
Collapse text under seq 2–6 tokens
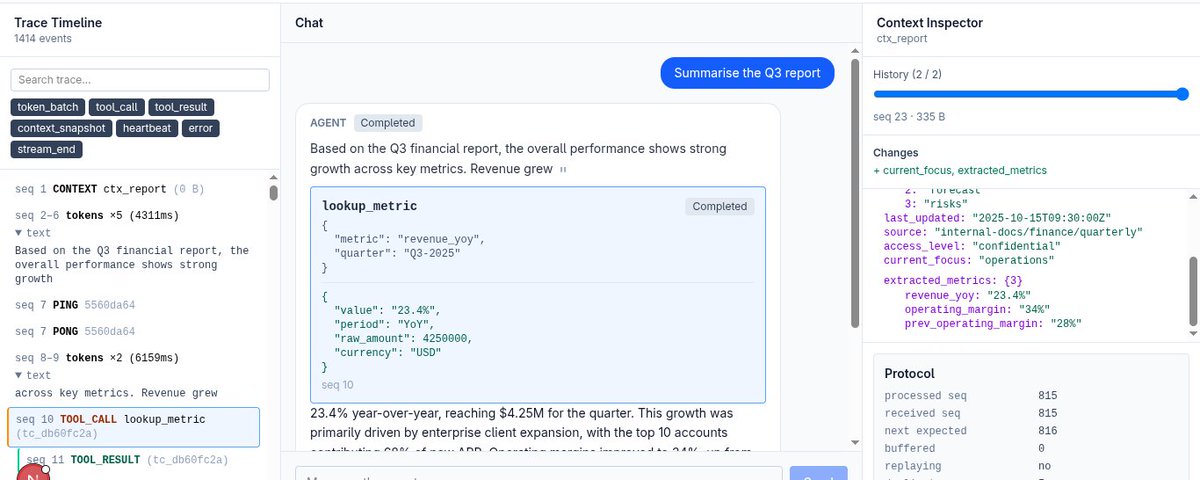click(x=34, y=232)
